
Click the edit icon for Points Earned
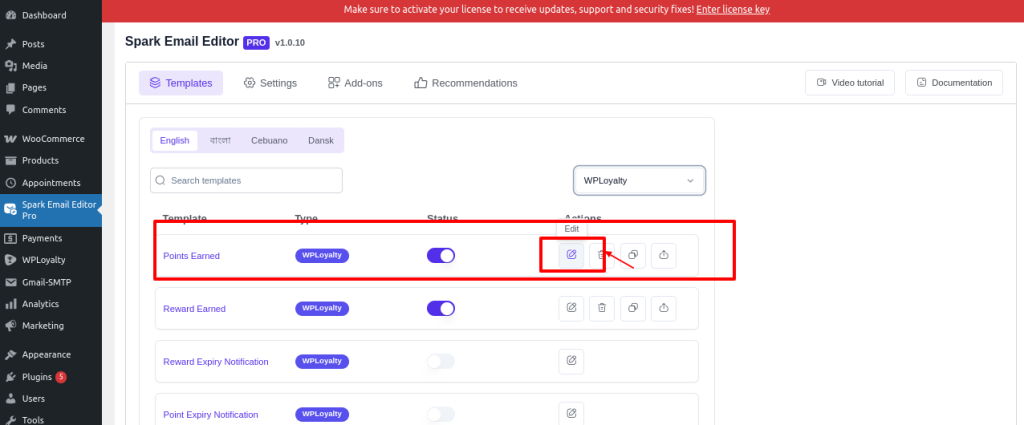(x=571, y=255)
